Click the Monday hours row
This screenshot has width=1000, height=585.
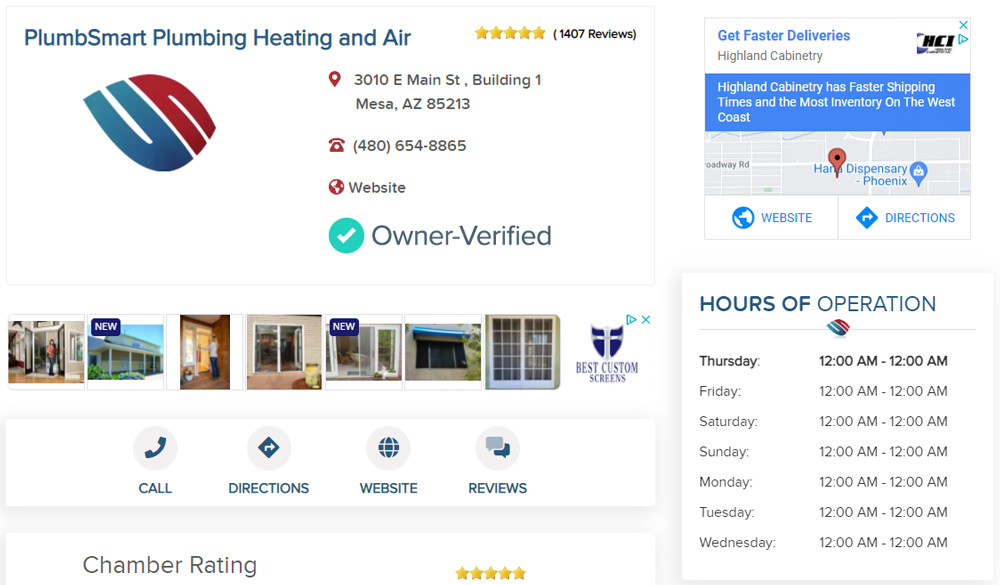pos(823,482)
